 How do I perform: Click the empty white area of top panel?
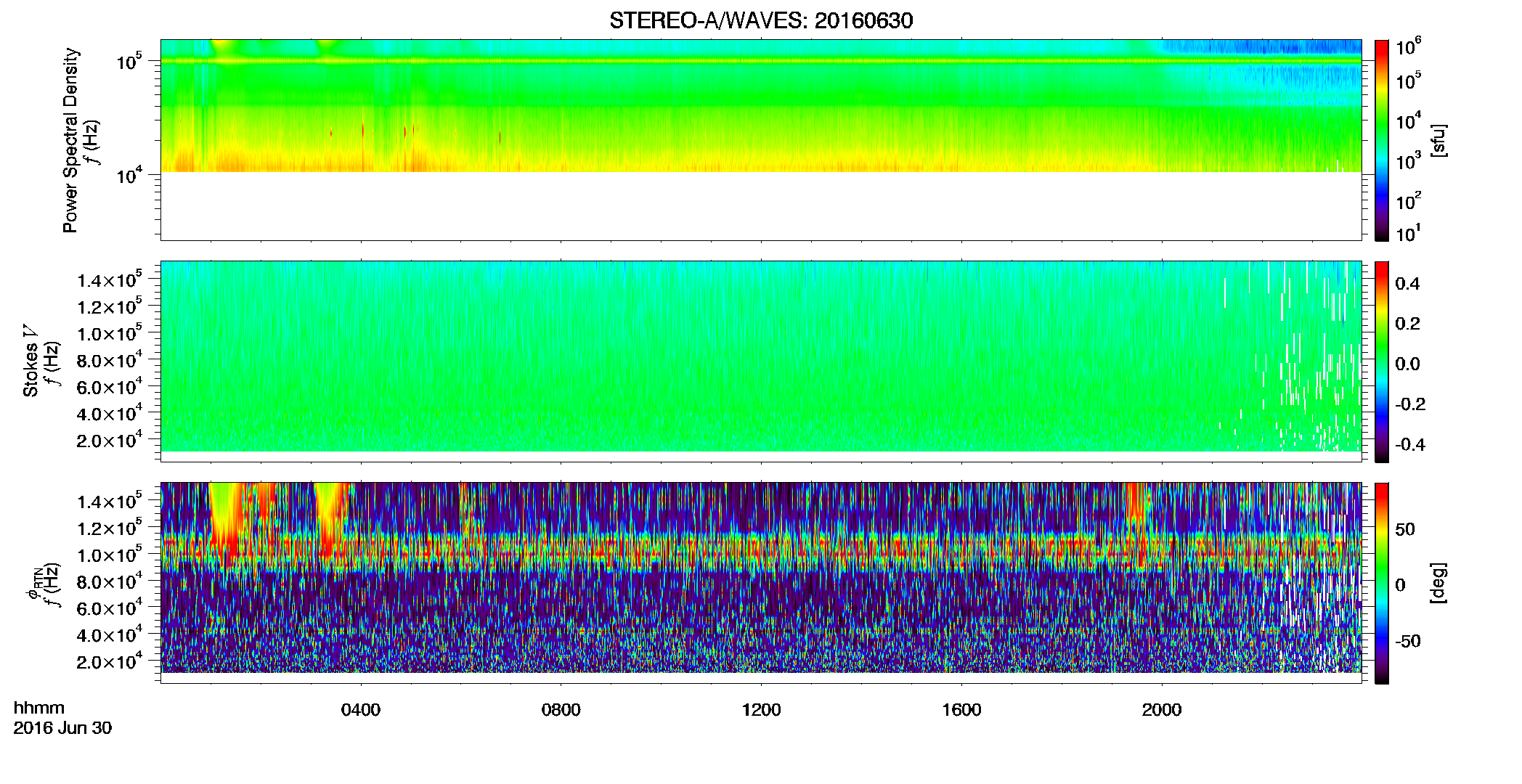click(760, 206)
